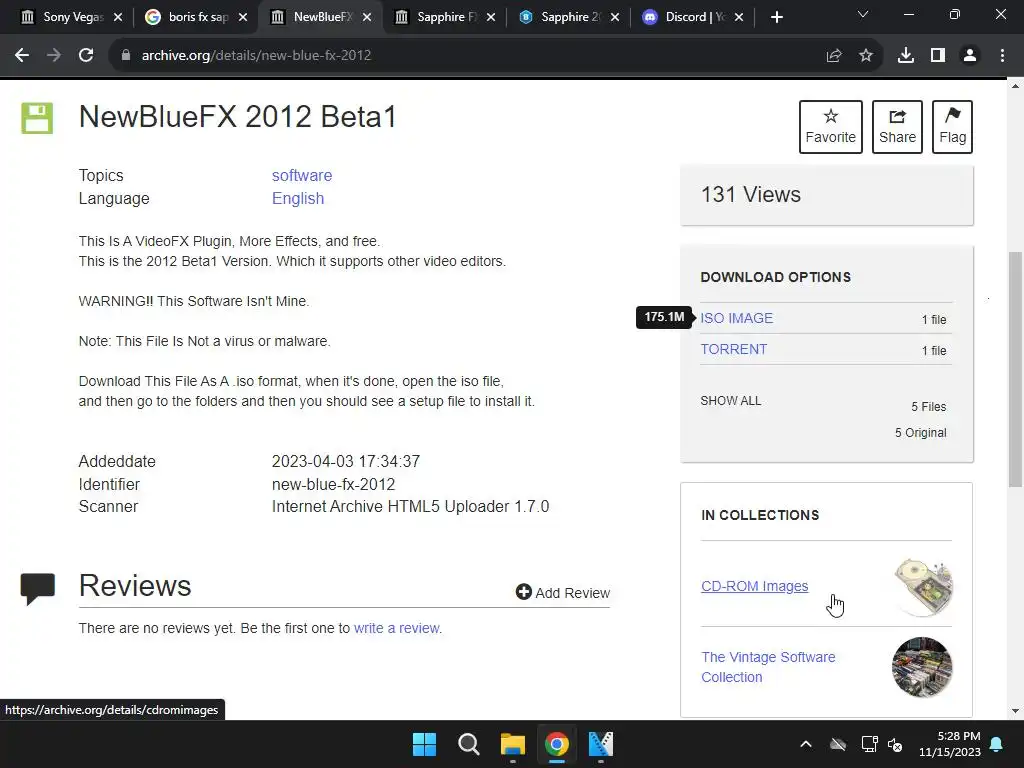The image size is (1024, 768).
Task: Open Windows taskbar search
Action: tap(468, 744)
